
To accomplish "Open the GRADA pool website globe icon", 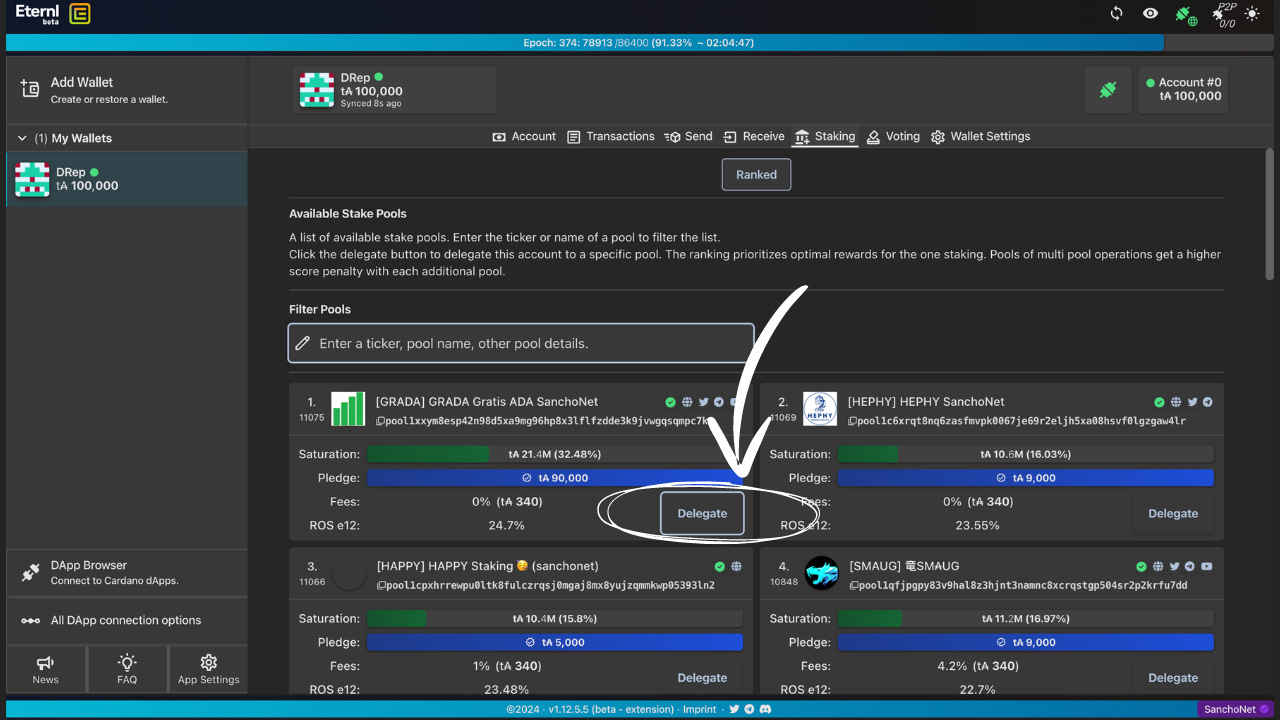I will pos(687,402).
